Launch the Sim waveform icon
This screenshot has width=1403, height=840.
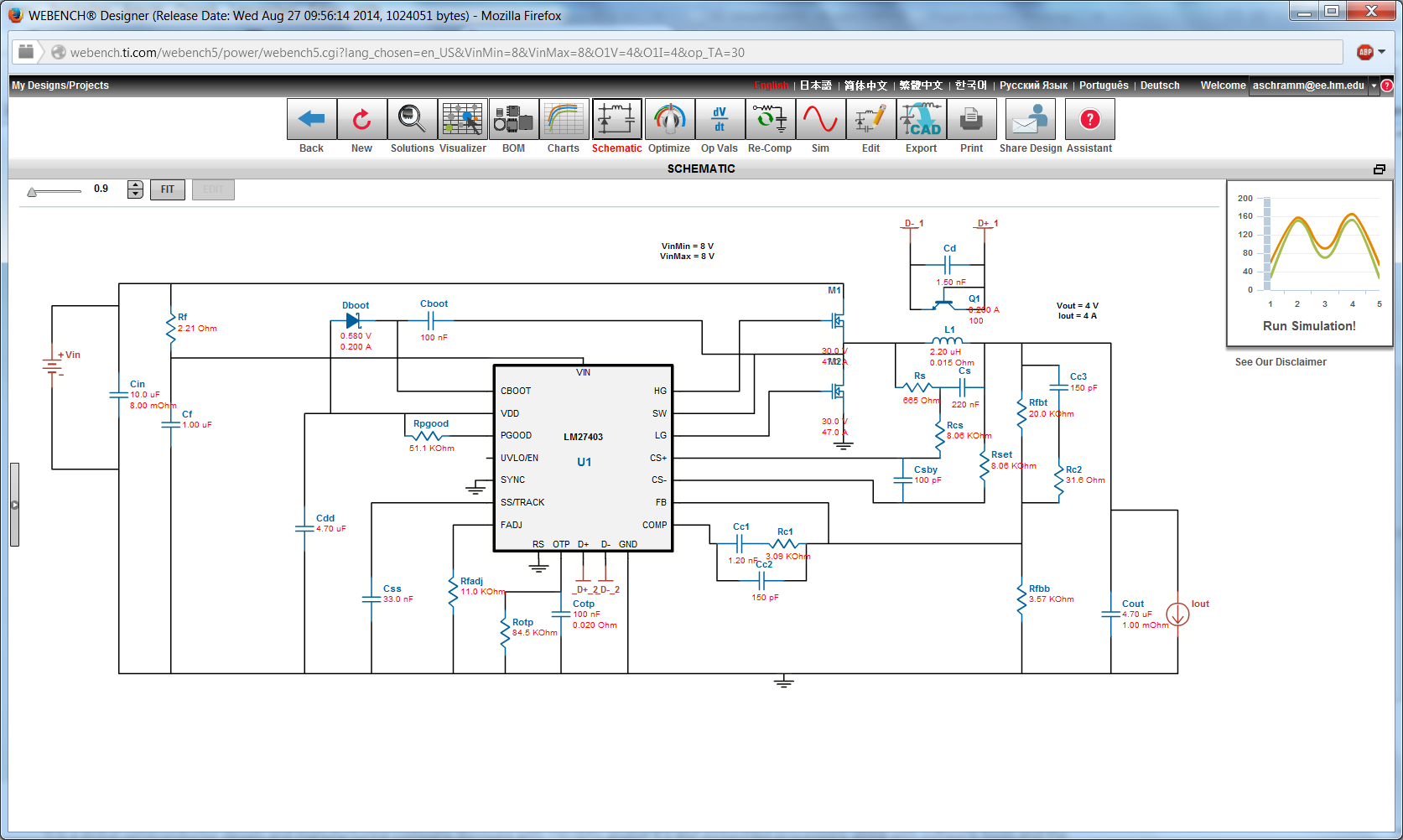click(820, 119)
